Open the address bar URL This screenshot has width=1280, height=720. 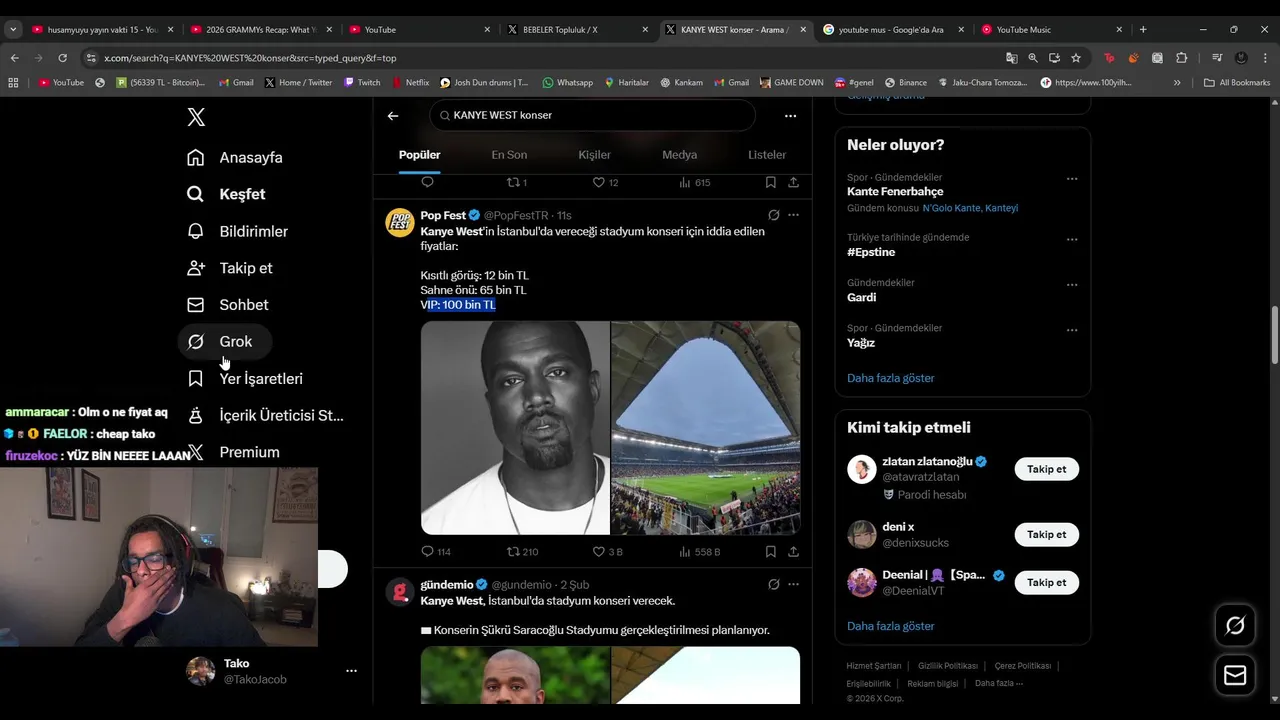[250, 58]
